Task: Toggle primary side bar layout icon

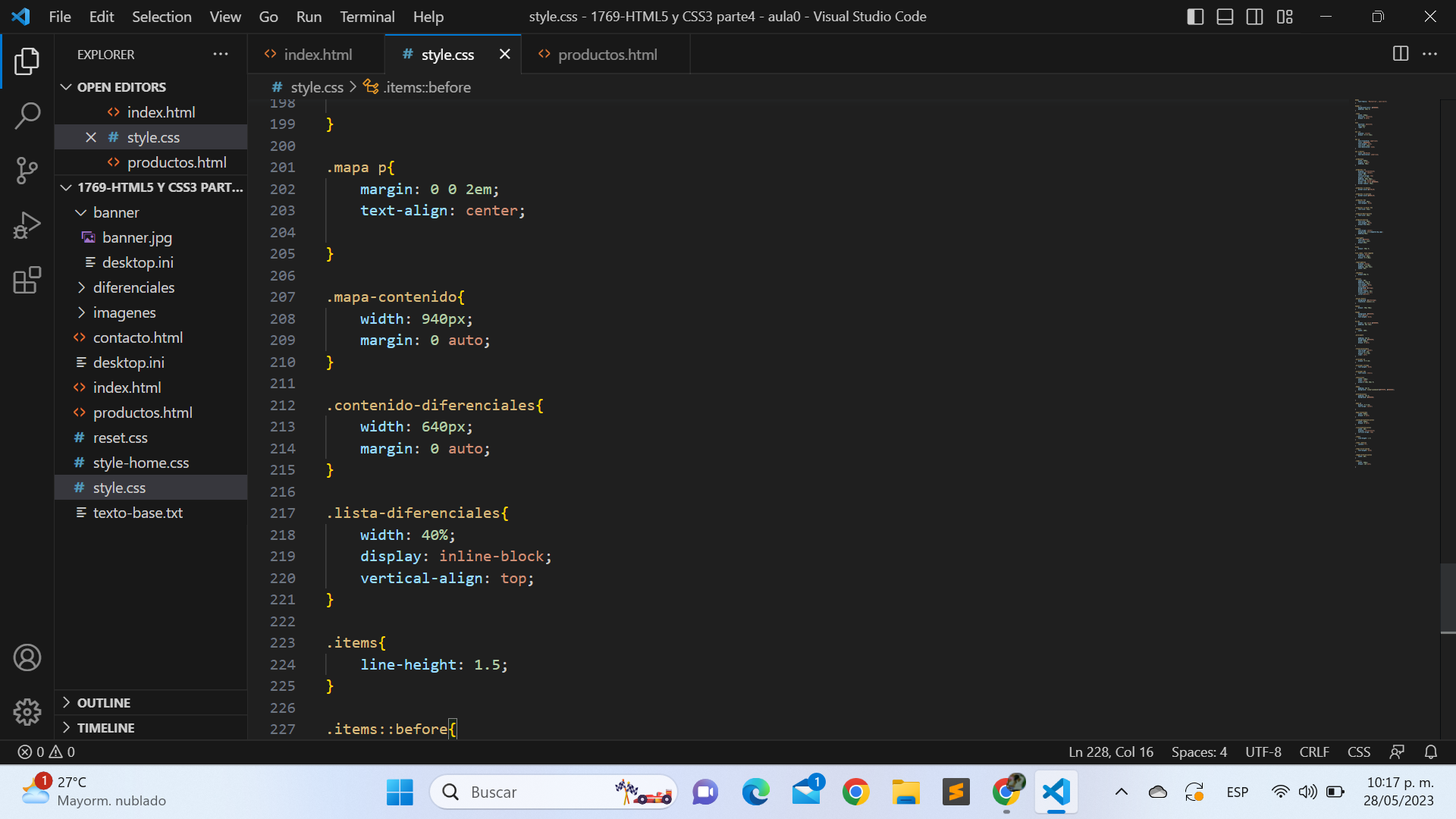Action: point(1195,17)
